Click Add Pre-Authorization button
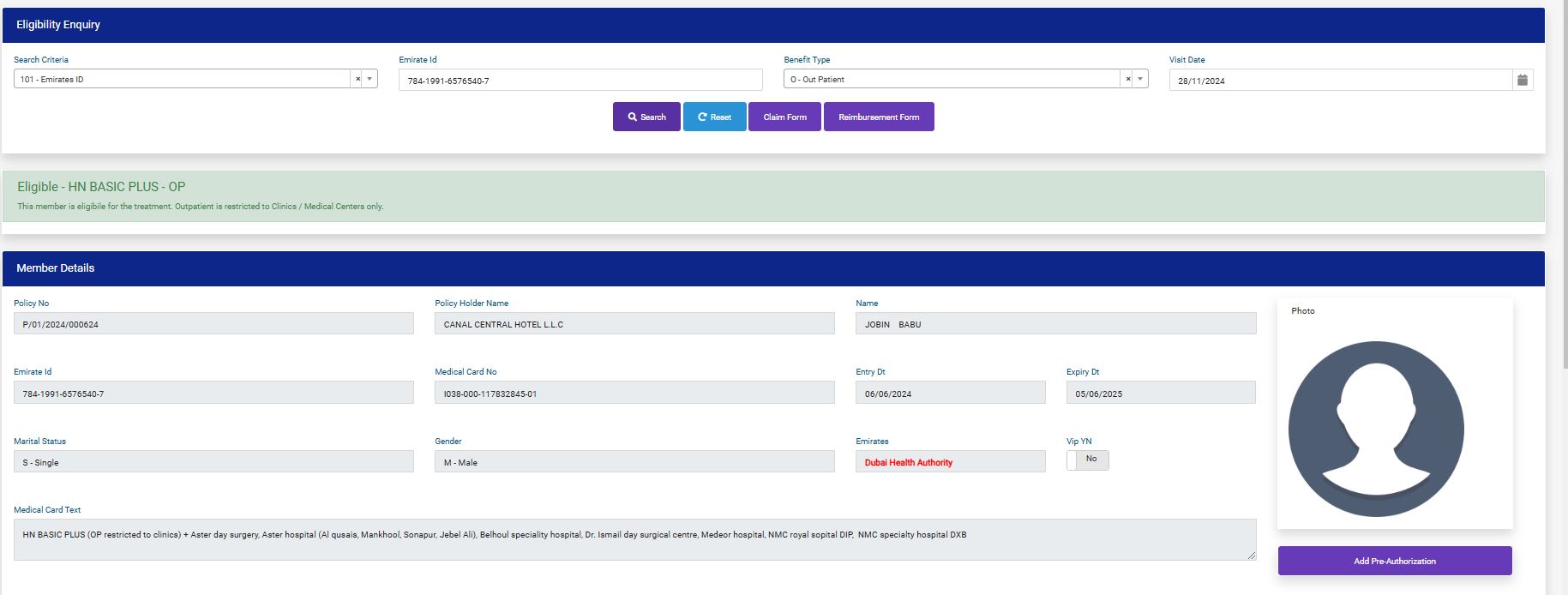The width and height of the screenshot is (1568, 595). pos(1394,561)
